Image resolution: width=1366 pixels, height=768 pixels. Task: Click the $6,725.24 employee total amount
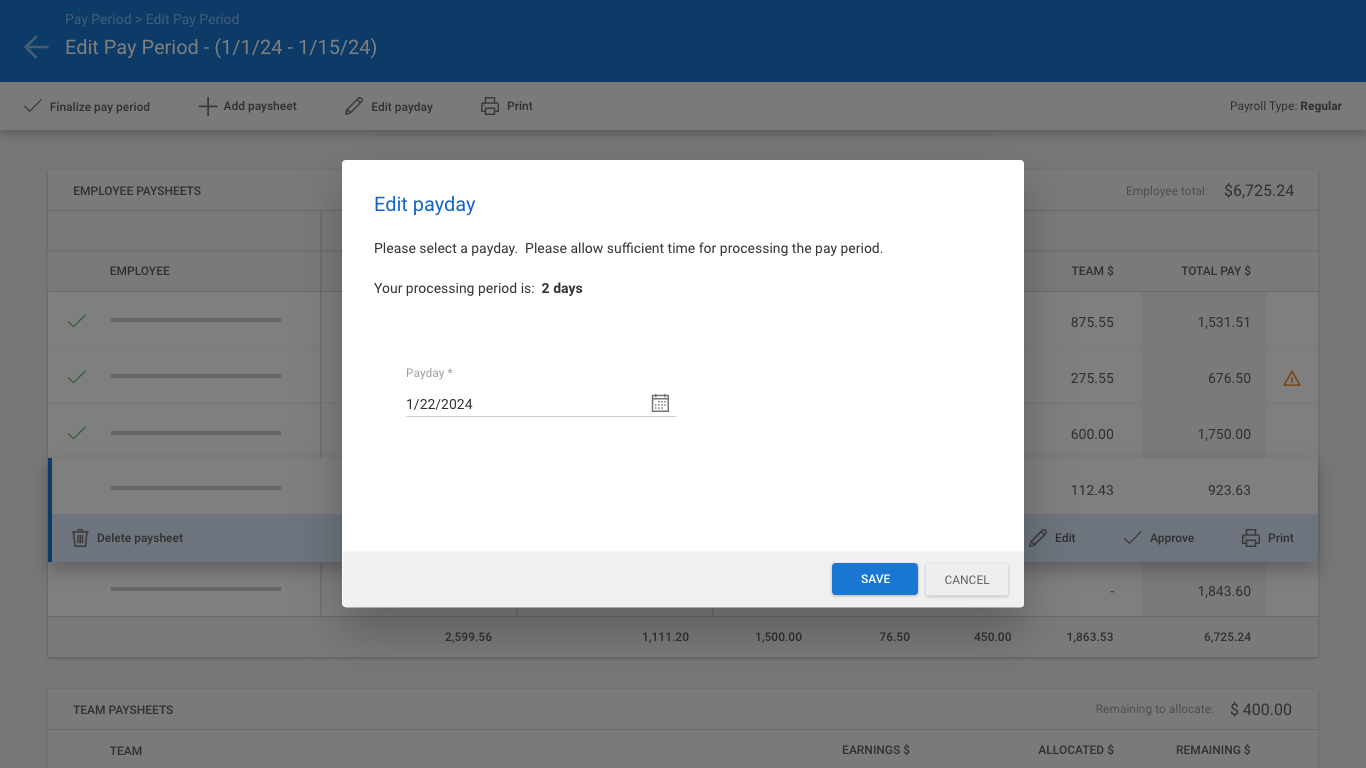tap(1259, 191)
